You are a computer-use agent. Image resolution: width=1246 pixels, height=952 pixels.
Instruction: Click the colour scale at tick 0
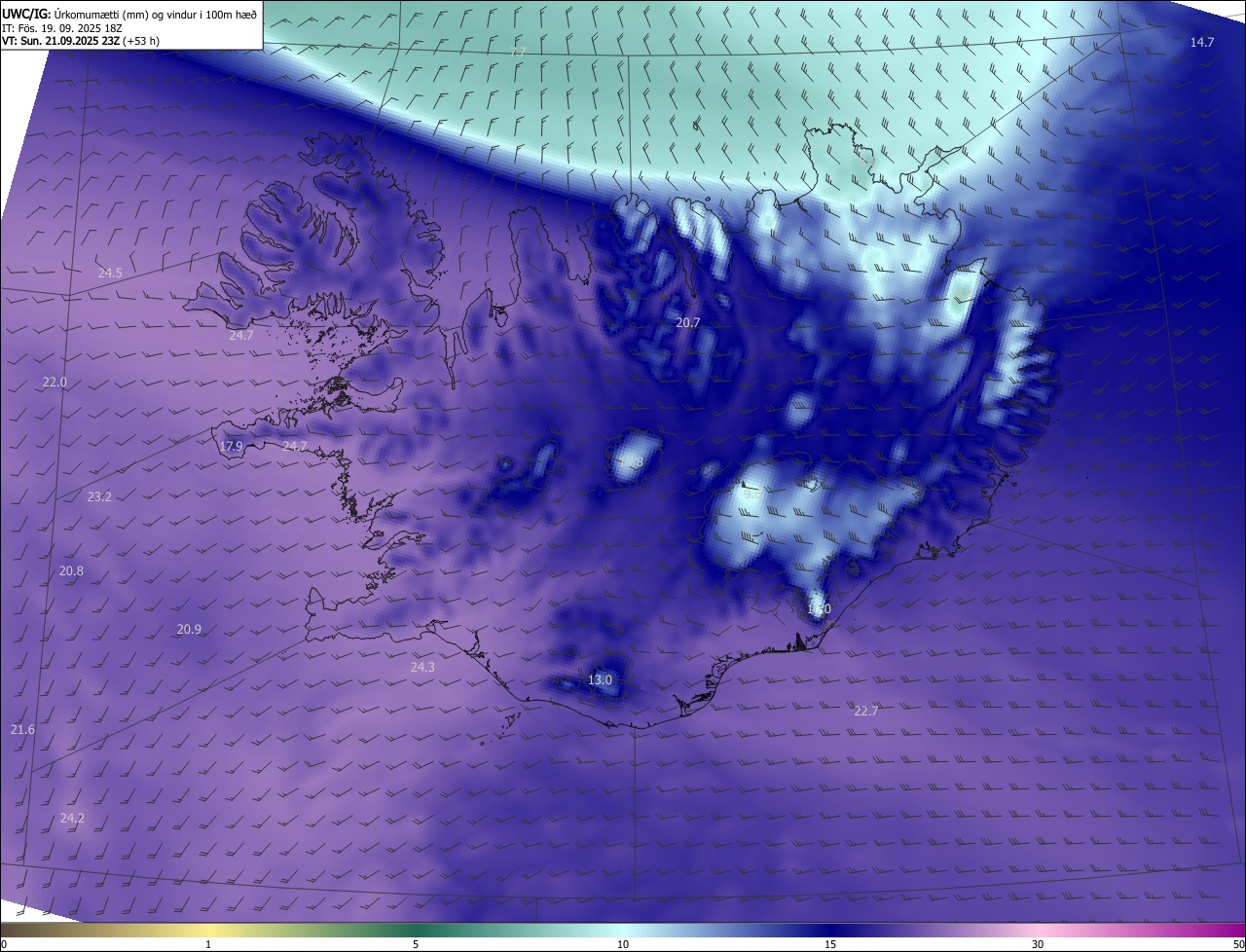coord(3,944)
